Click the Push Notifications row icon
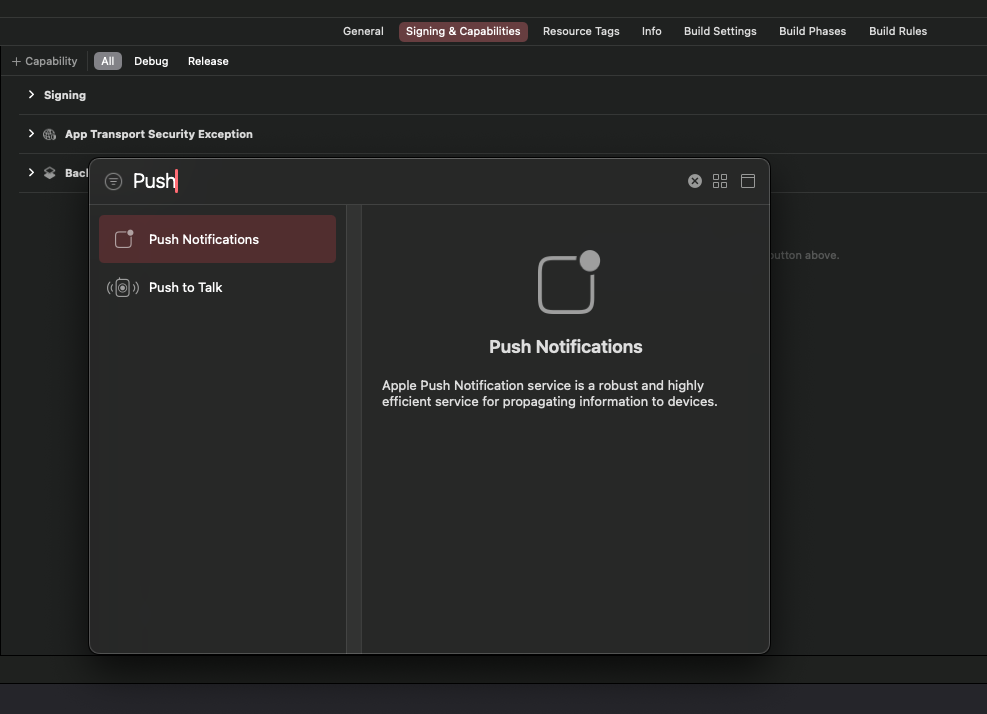987x714 pixels. 124,239
